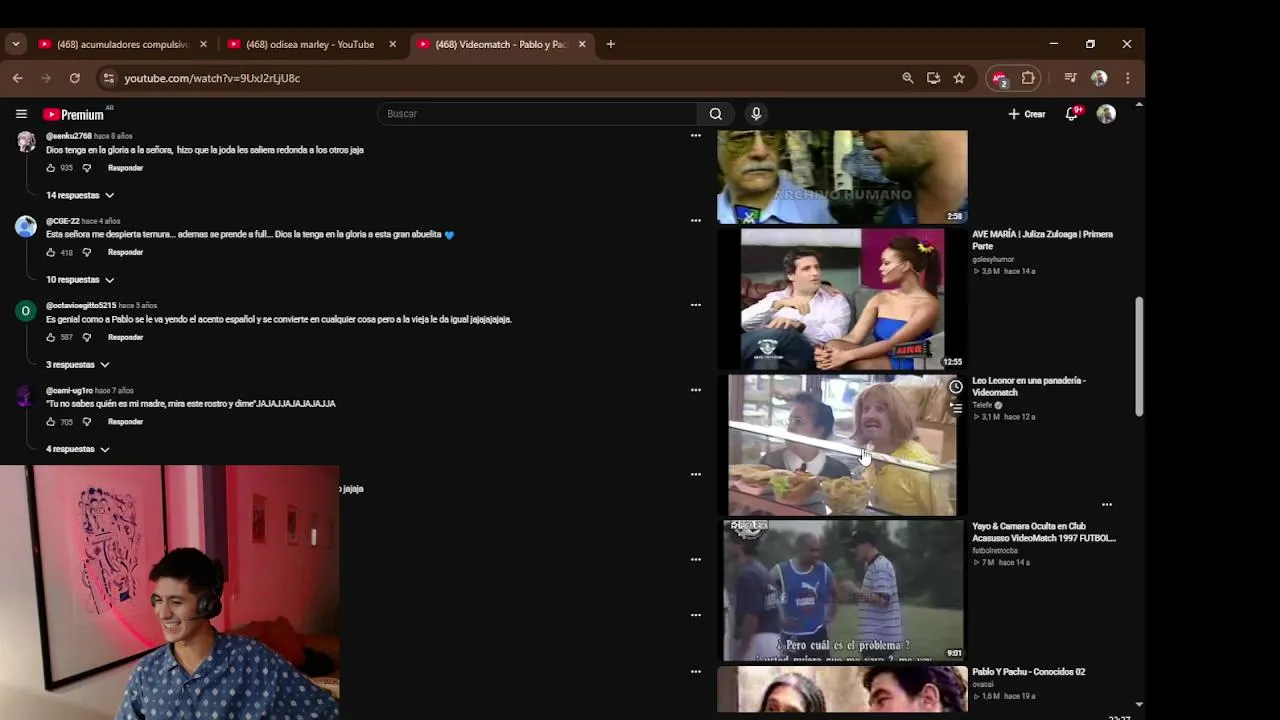Like the comment by @senku2768
1280x720 pixels.
tap(51, 168)
